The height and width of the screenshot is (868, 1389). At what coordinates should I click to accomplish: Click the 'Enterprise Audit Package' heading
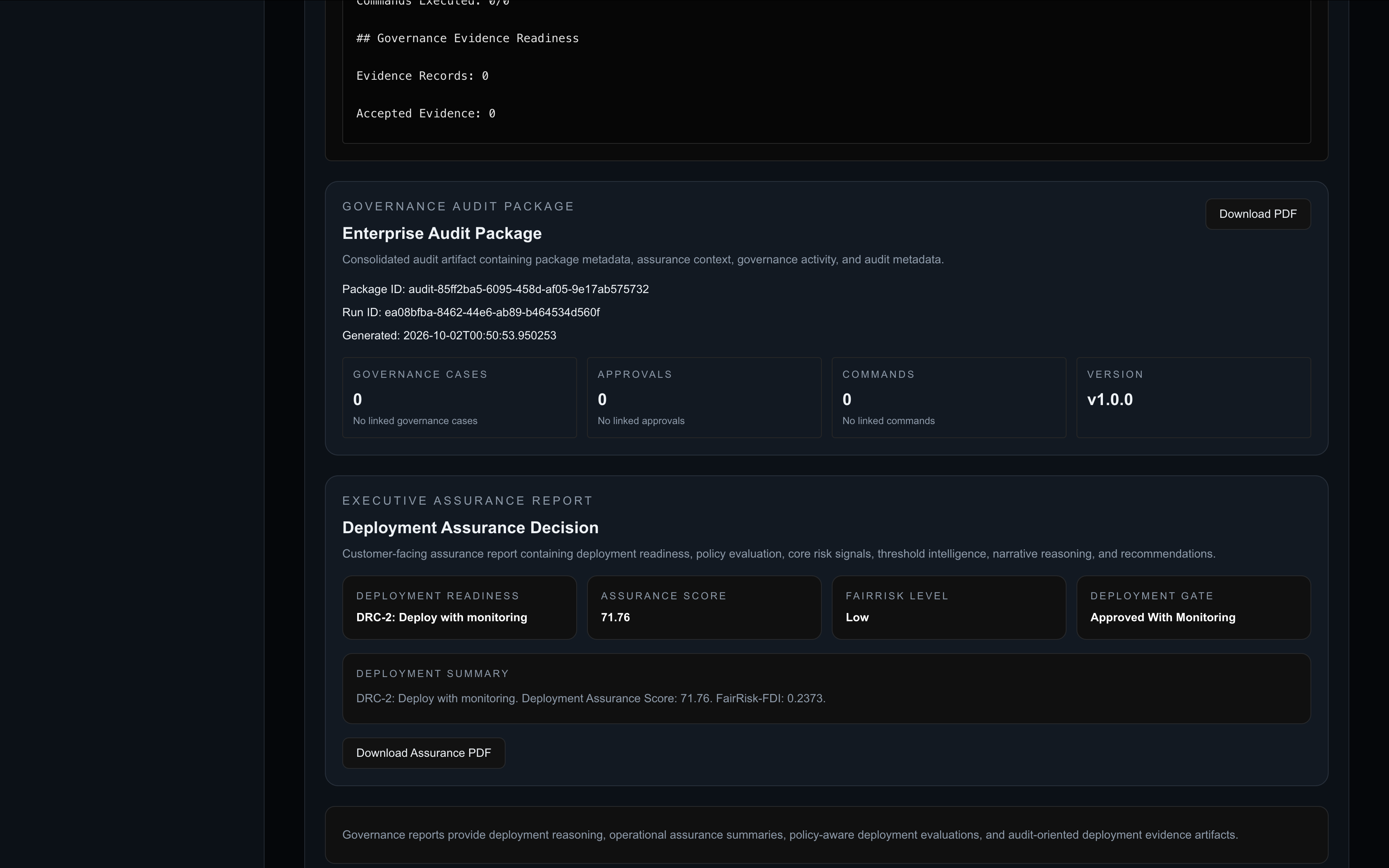click(442, 234)
